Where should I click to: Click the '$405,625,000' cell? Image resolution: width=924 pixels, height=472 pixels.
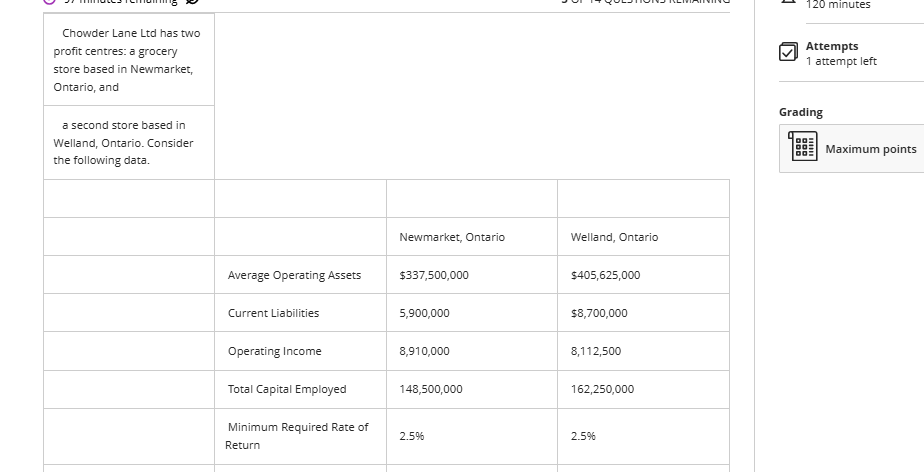(605, 275)
